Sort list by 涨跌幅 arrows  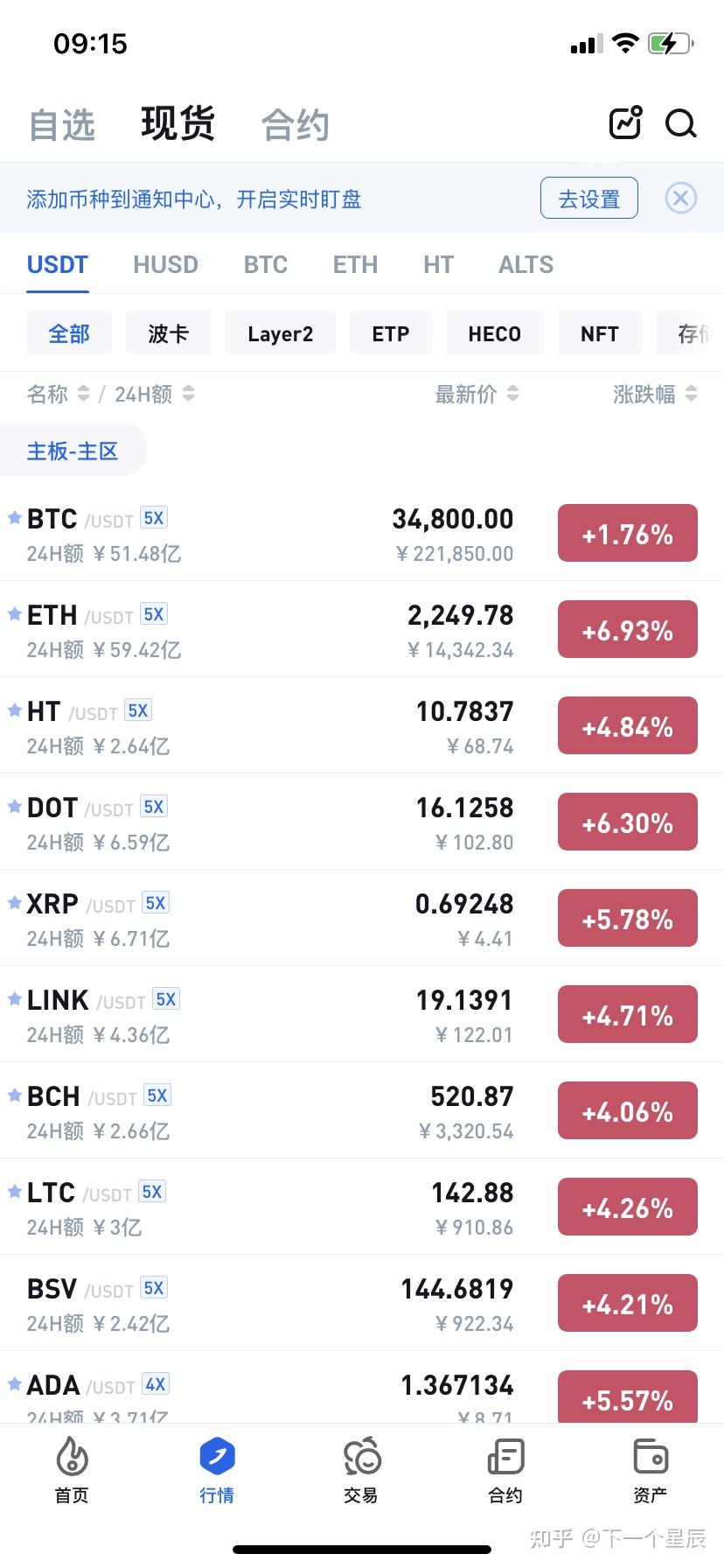(691, 394)
